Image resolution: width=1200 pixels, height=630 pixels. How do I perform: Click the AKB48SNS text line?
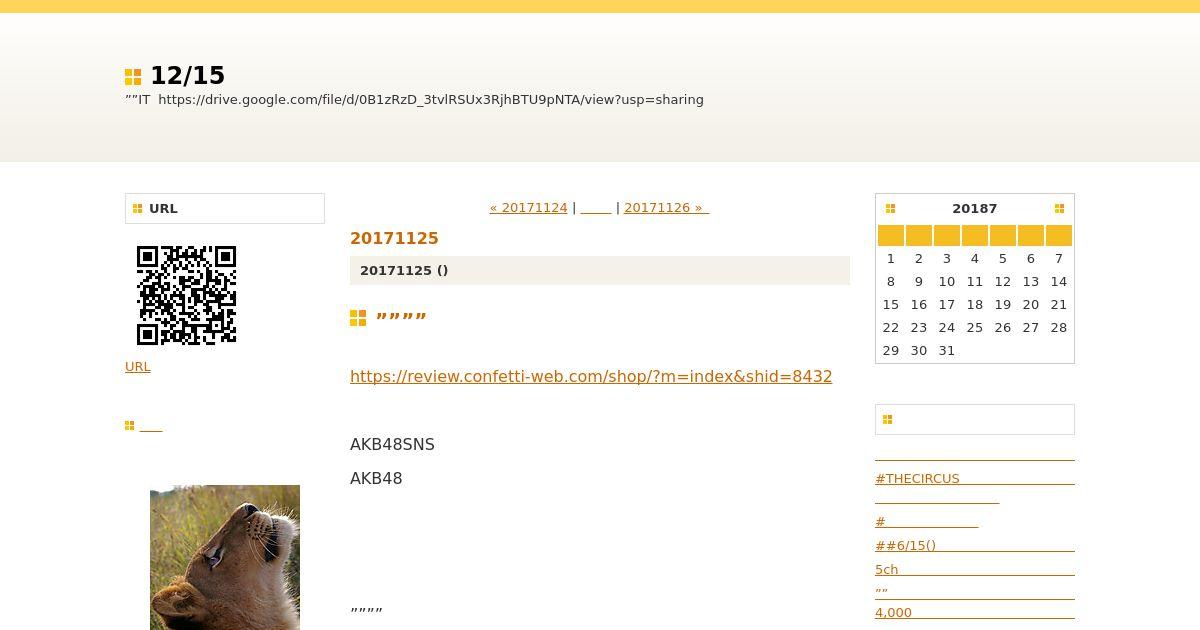392,445
